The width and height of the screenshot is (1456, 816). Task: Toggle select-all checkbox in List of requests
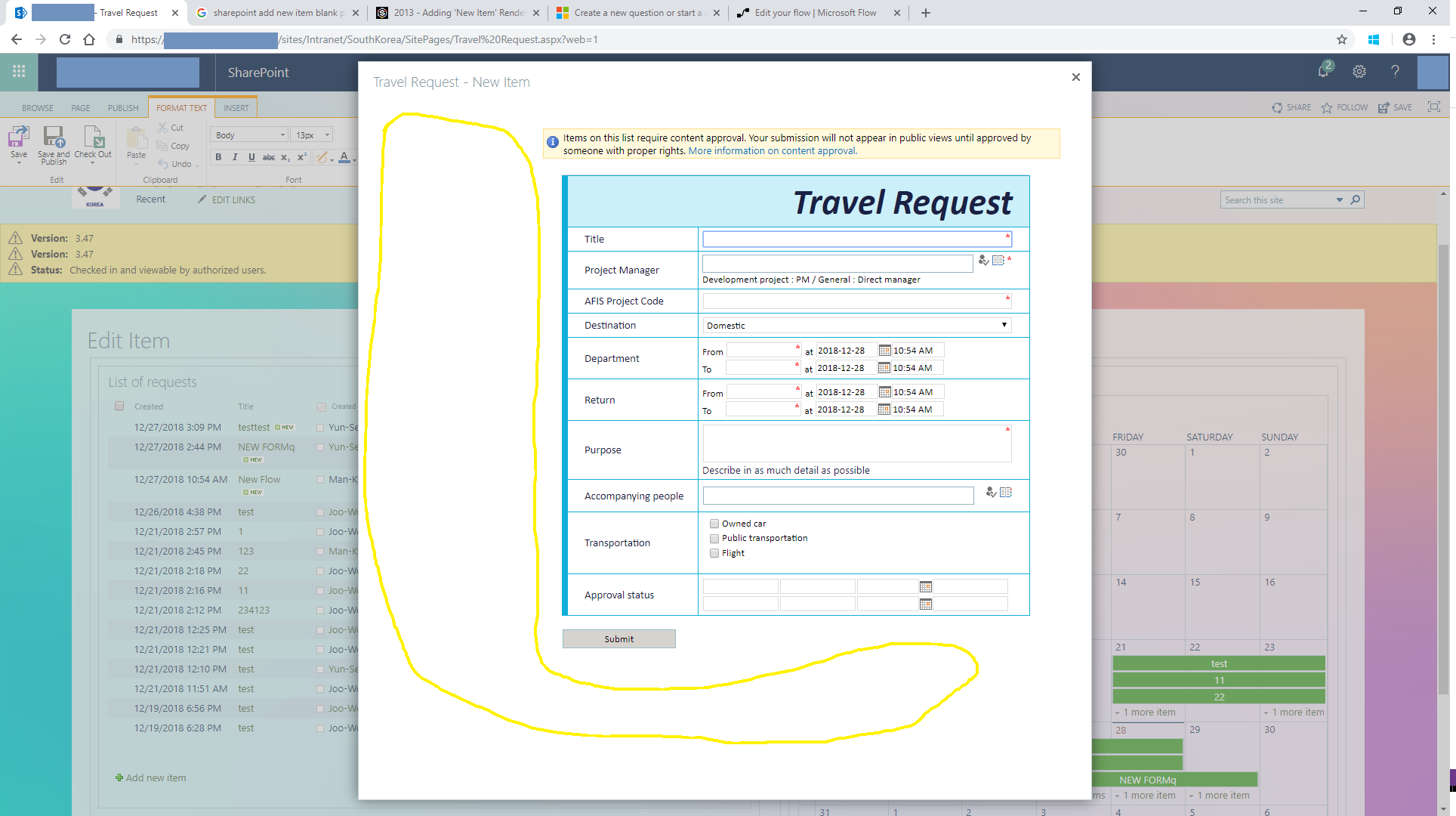pos(119,406)
